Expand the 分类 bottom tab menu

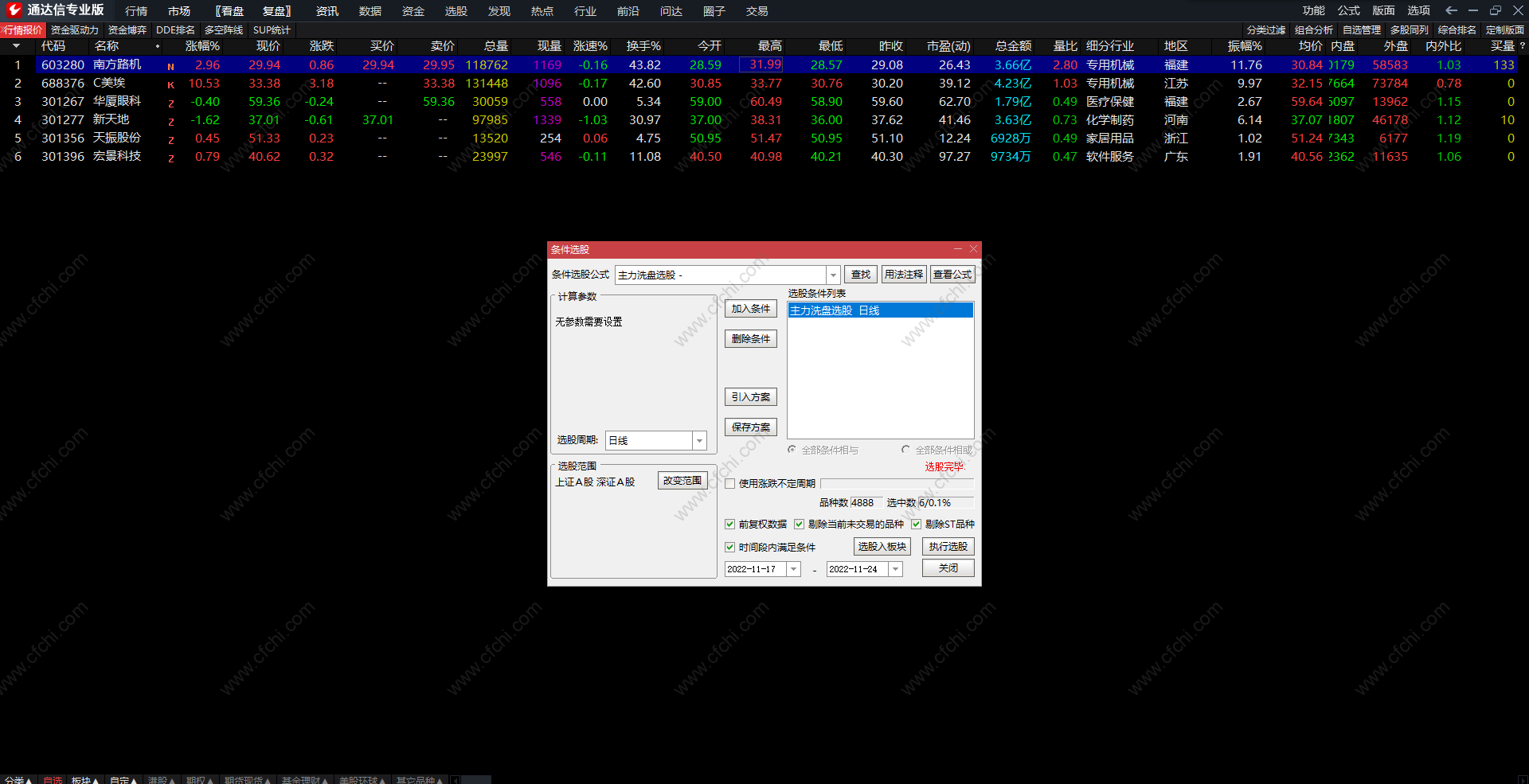(x=18, y=780)
